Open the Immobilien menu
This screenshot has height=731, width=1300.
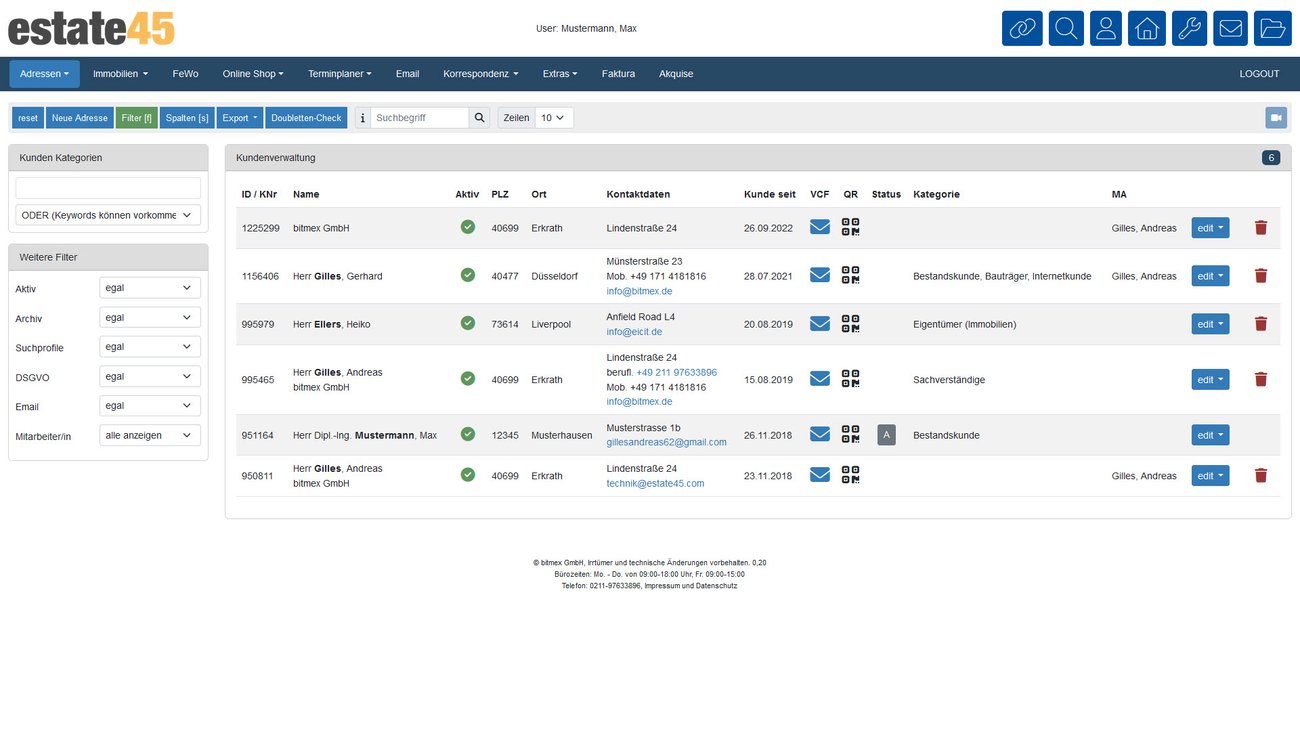pyautogui.click(x=120, y=74)
